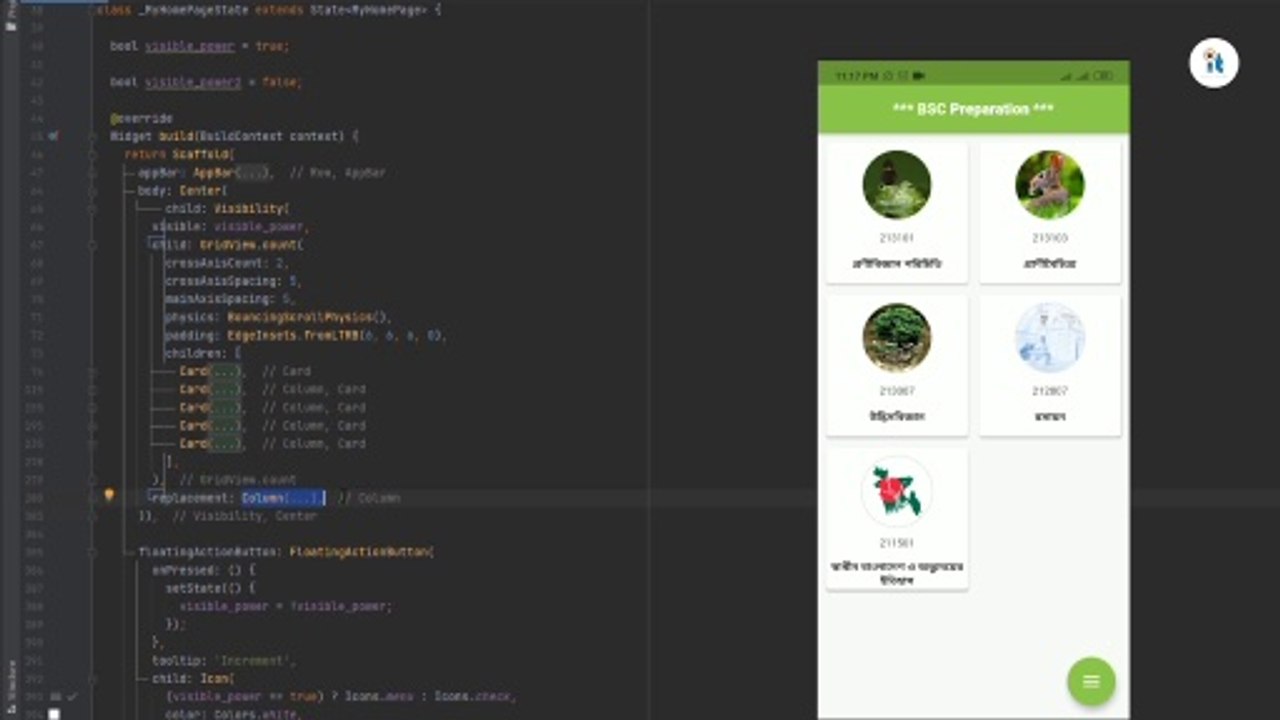
Task: Click the '@override' annotation
Action: point(141,118)
